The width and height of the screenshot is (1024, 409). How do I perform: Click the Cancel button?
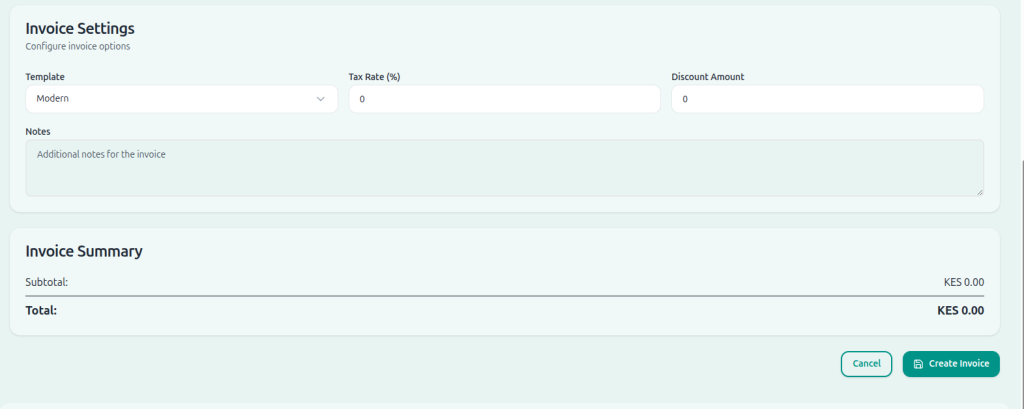[x=866, y=364]
